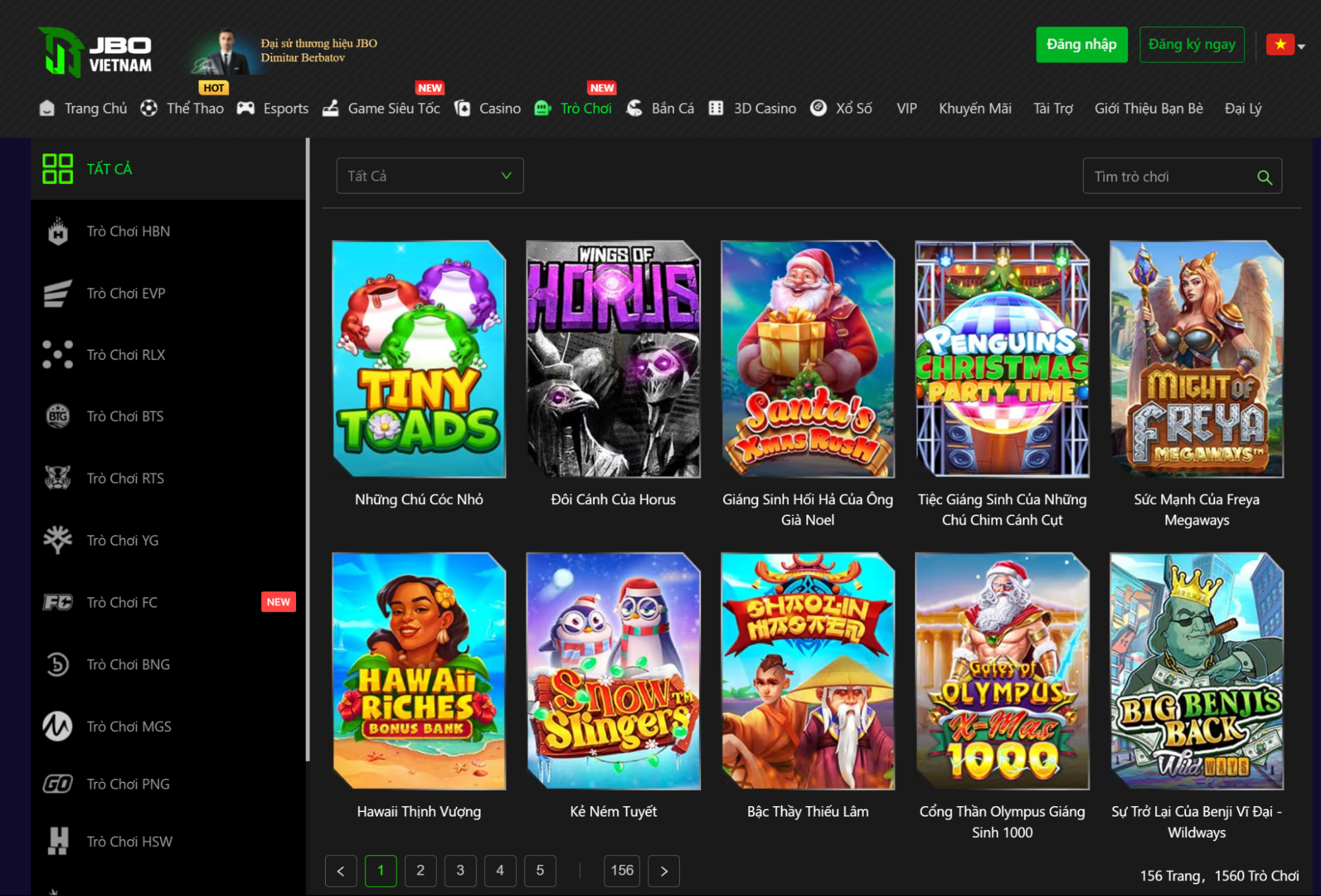1321x896 pixels.
Task: Go to the VIP page
Action: point(907,108)
